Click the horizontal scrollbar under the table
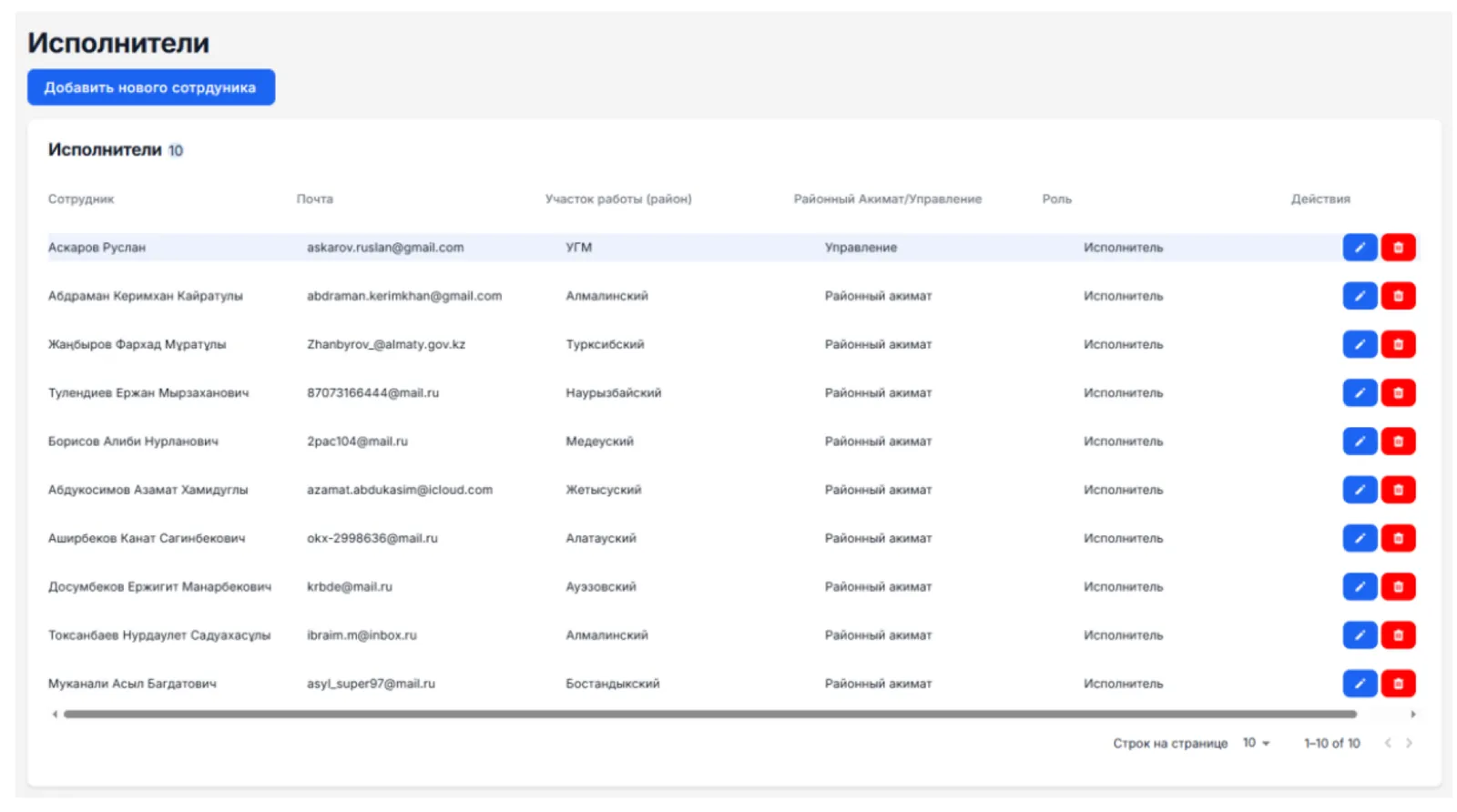Screen dimensions: 1457x812 709,715
